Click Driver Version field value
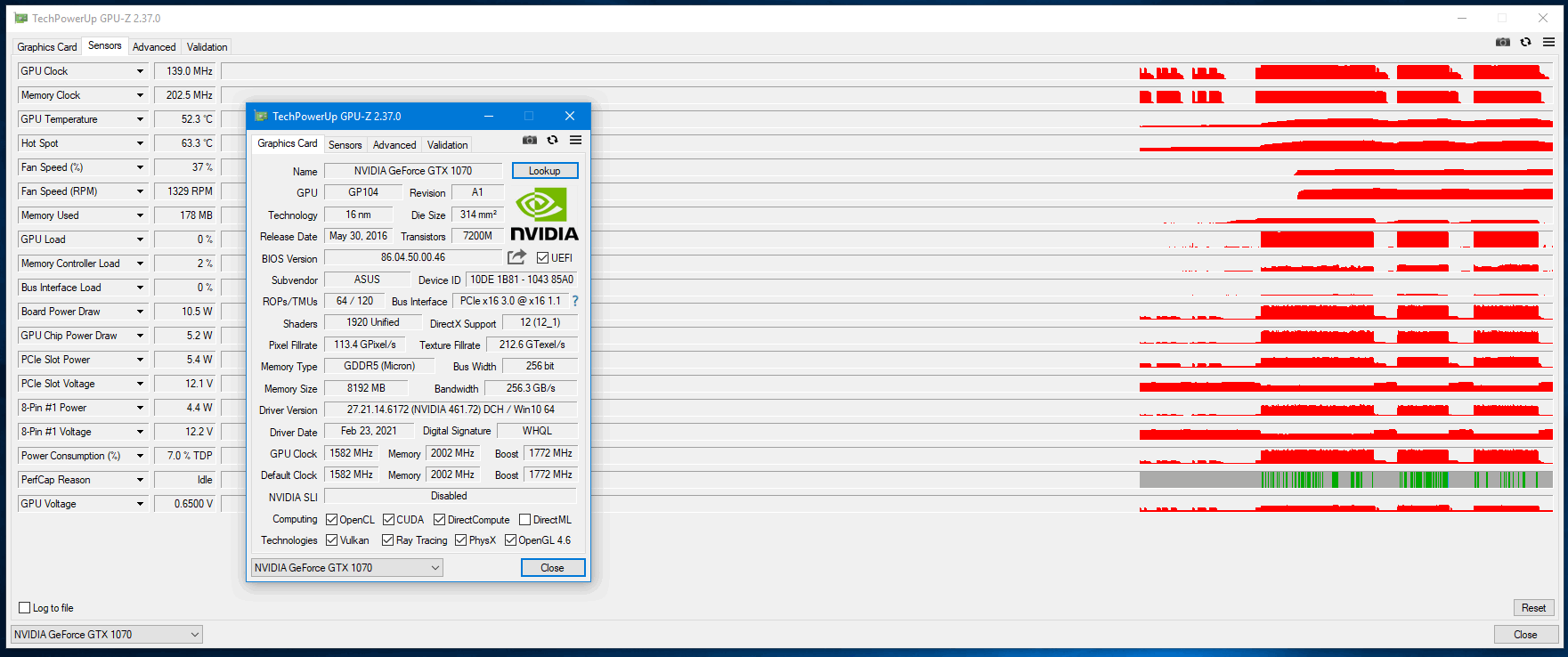This screenshot has height=657, width=1568. click(x=451, y=410)
